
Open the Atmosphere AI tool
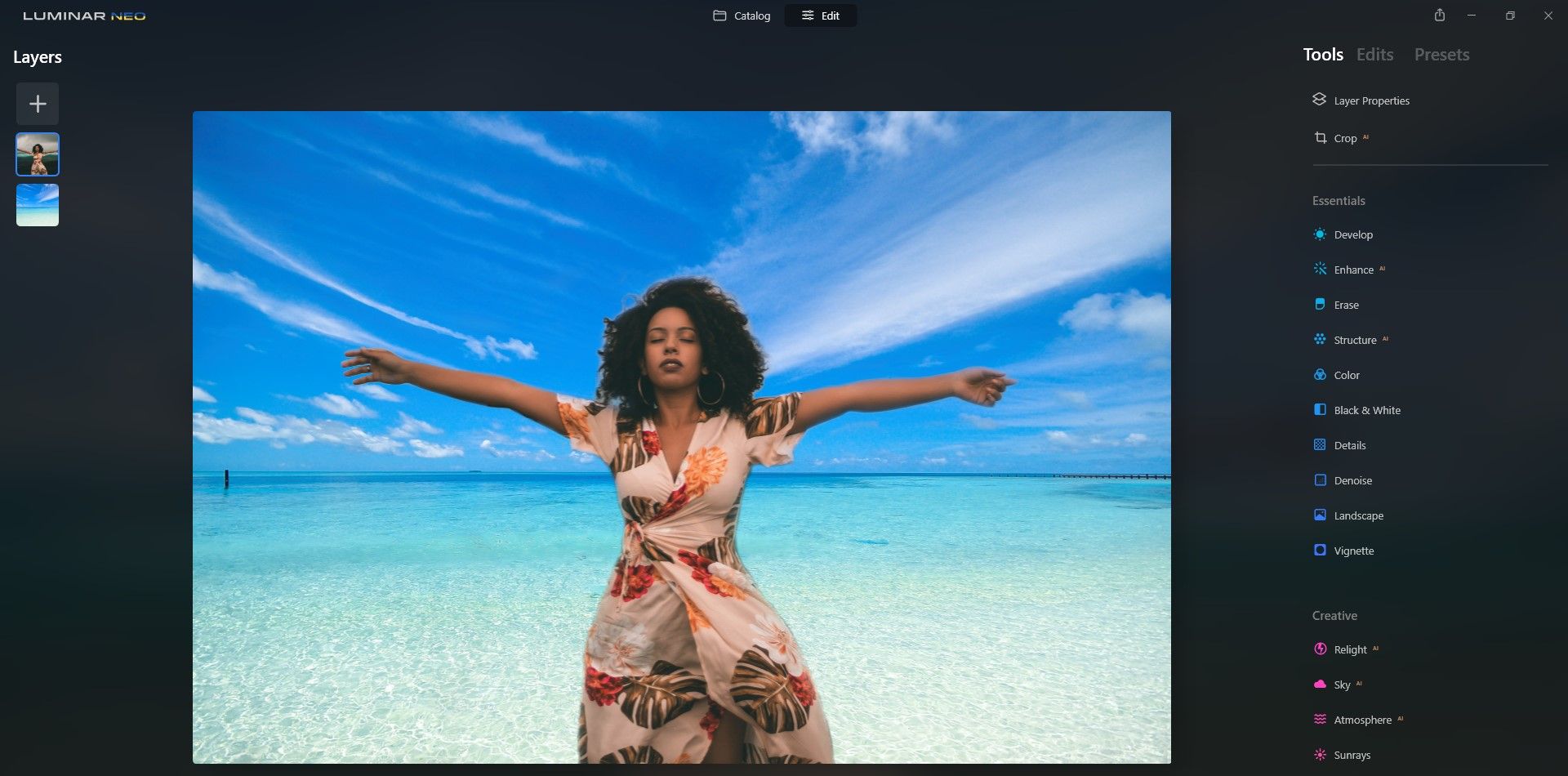pos(1357,720)
